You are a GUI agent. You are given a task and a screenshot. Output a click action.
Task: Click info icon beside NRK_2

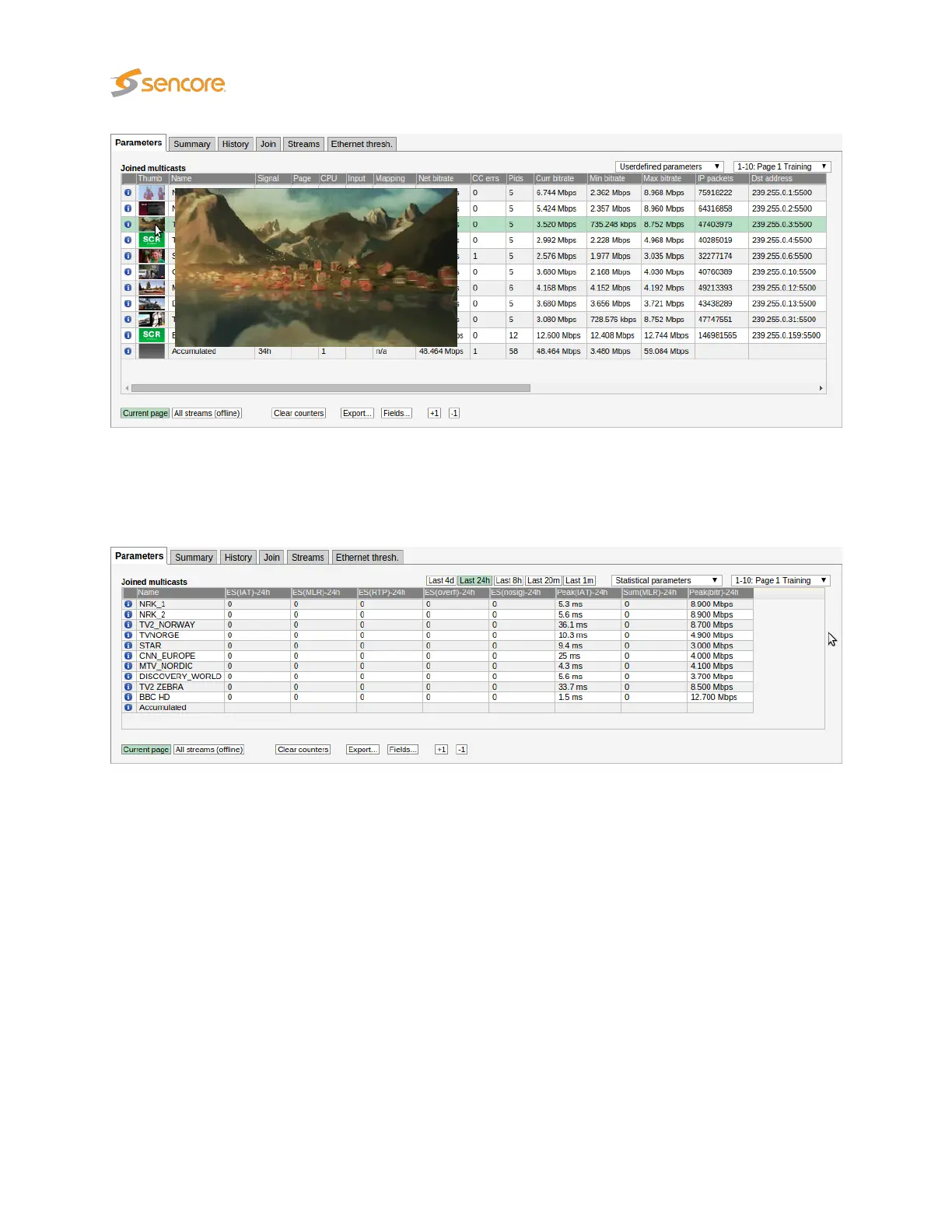pyautogui.click(x=128, y=614)
